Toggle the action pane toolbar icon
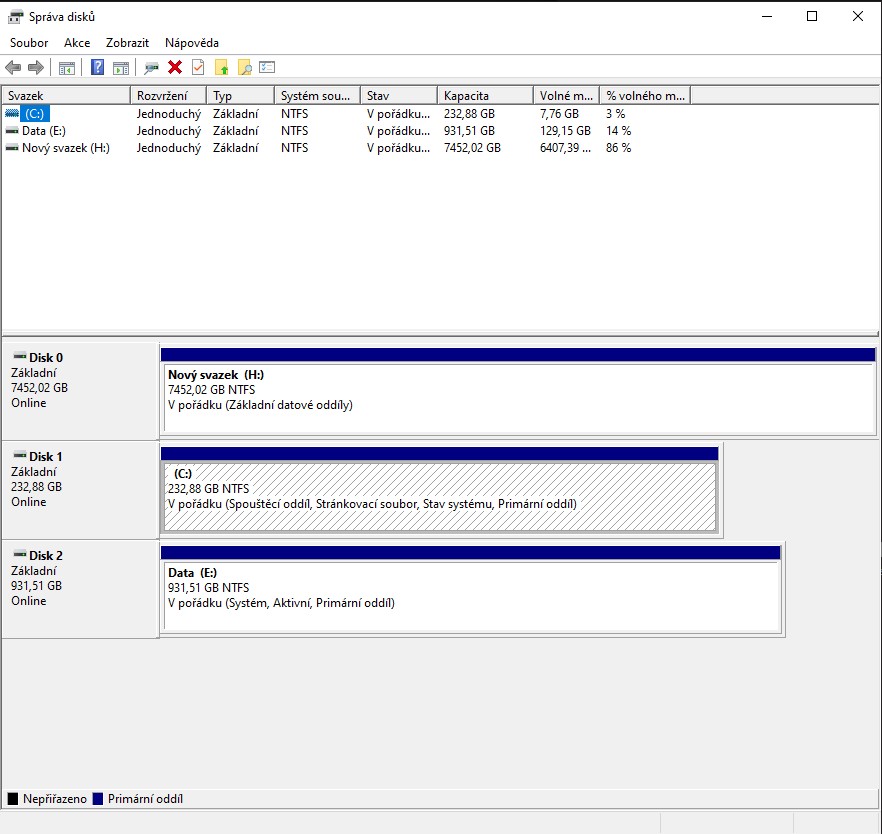The width and height of the screenshot is (882, 834). point(121,68)
